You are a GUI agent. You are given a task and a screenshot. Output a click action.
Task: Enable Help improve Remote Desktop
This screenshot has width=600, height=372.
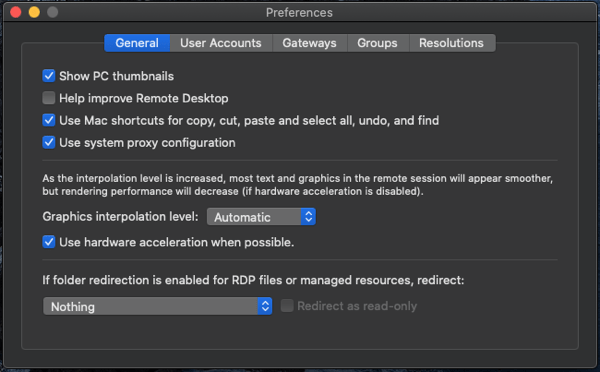point(49,98)
